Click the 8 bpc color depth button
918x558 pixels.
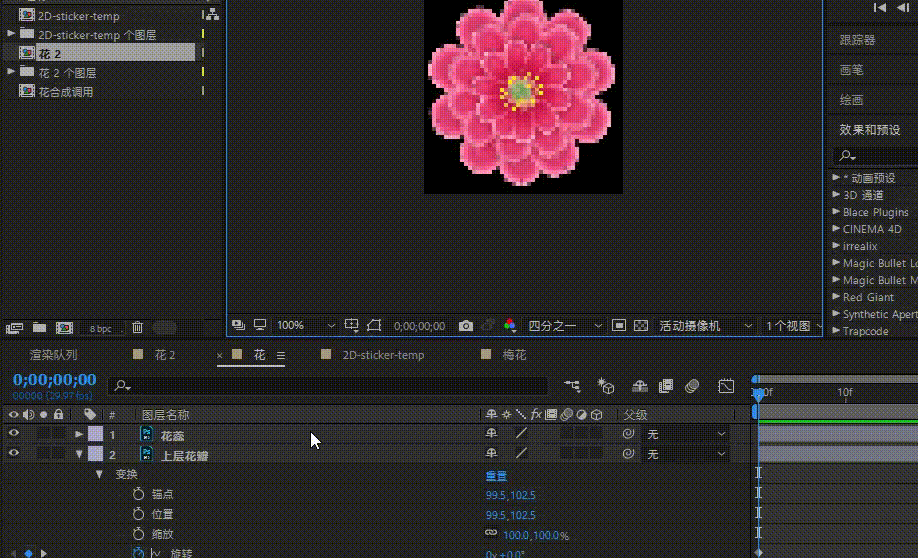point(101,328)
